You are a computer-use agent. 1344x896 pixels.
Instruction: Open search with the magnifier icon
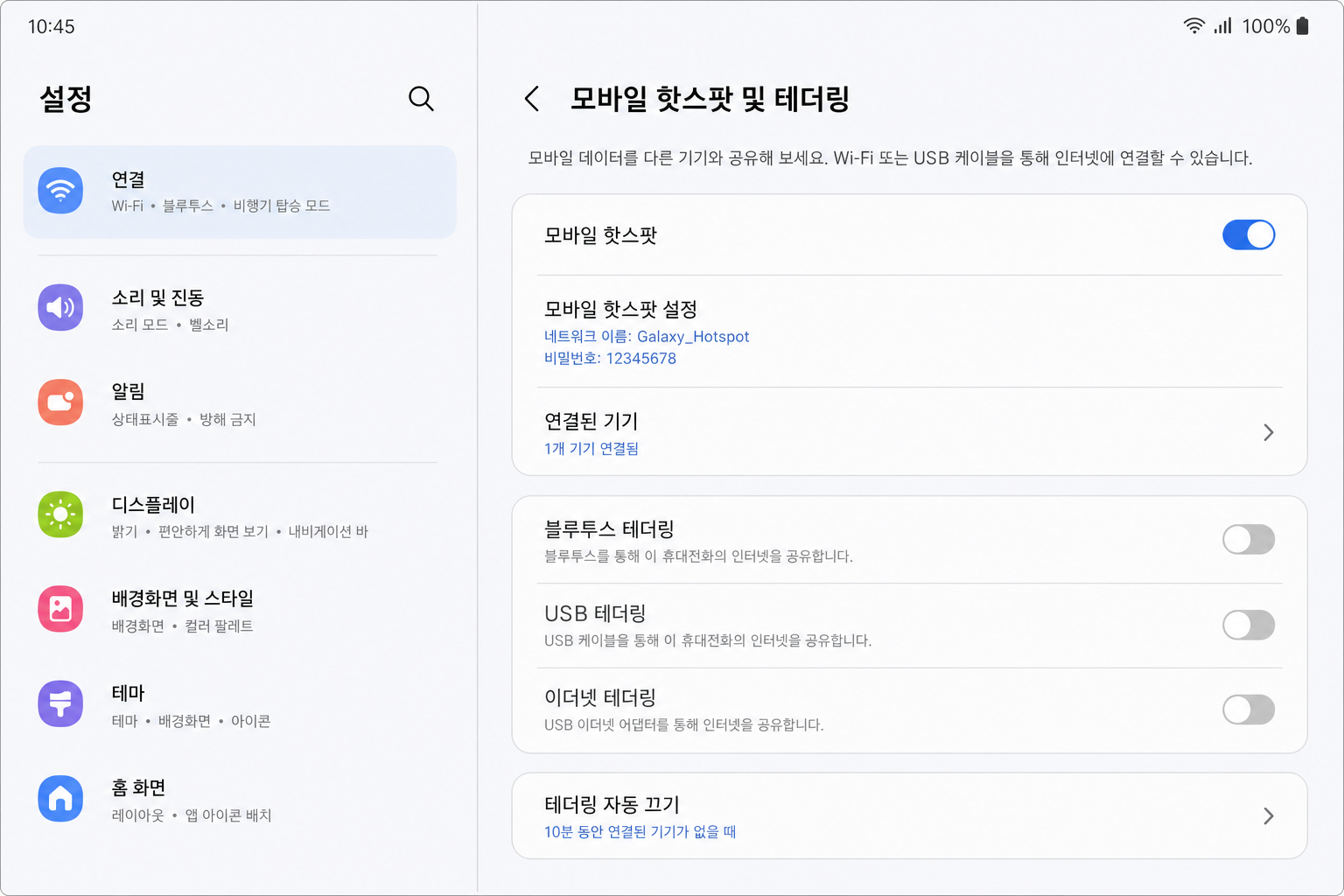click(421, 99)
